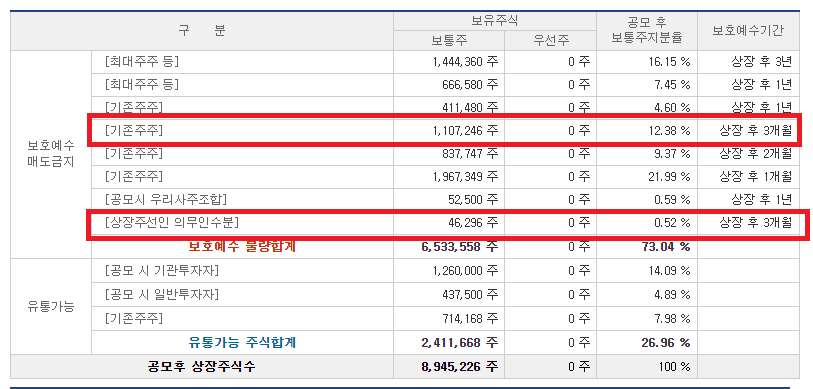Click the '73.04 %' total ratio
The image size is (813, 389).
[666, 247]
